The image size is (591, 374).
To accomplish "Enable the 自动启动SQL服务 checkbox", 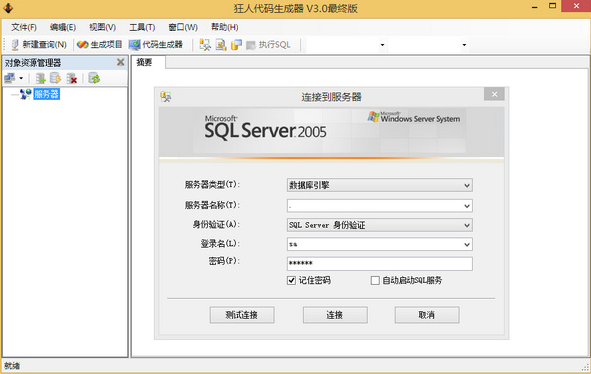I will (x=375, y=280).
